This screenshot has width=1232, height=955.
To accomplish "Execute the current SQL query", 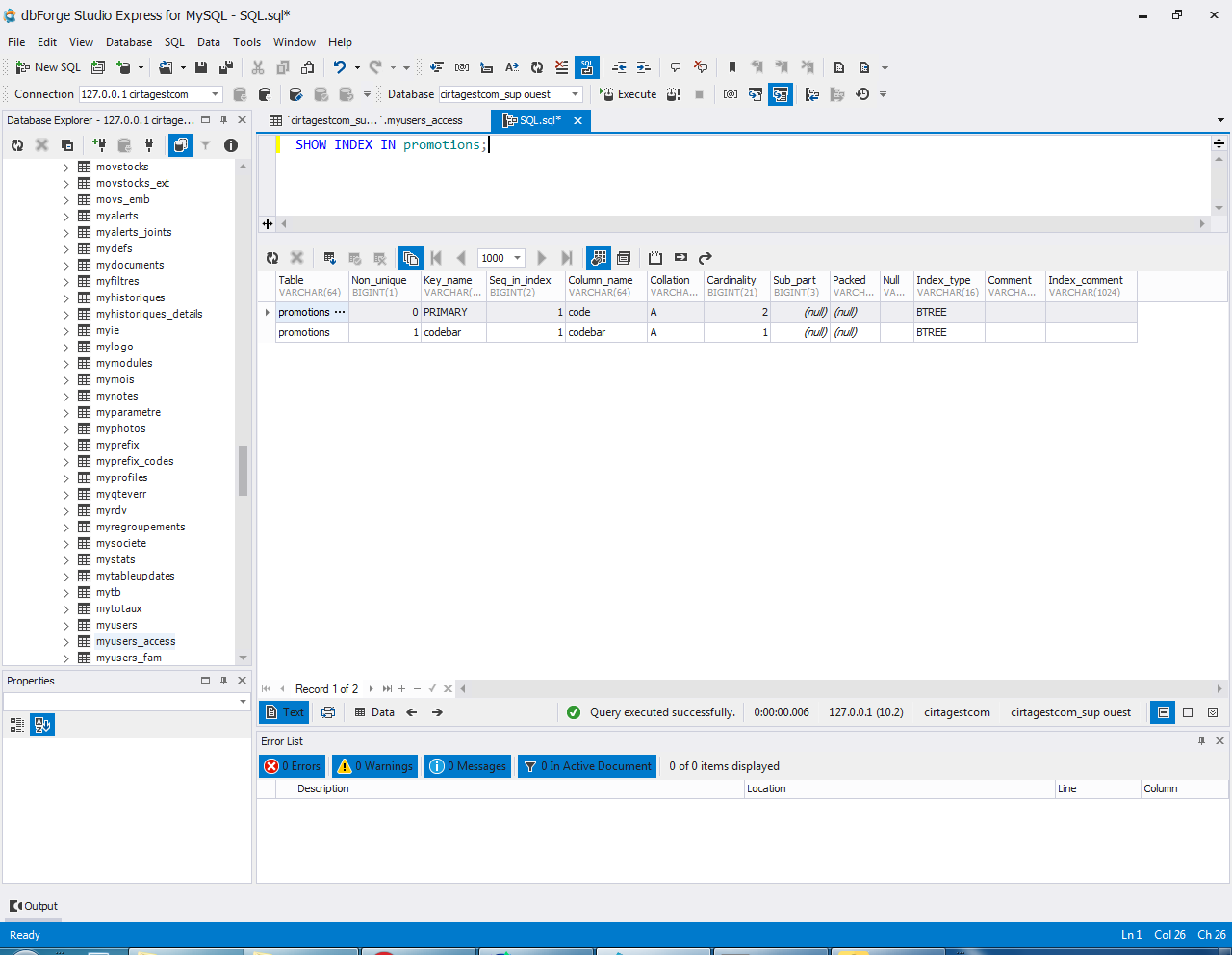I will coord(628,94).
